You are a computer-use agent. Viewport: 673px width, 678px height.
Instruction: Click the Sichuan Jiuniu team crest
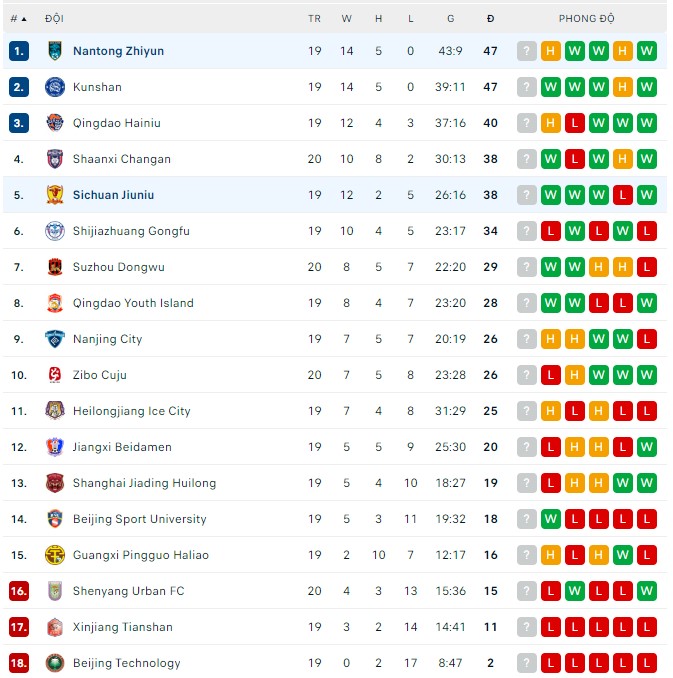click(x=55, y=195)
